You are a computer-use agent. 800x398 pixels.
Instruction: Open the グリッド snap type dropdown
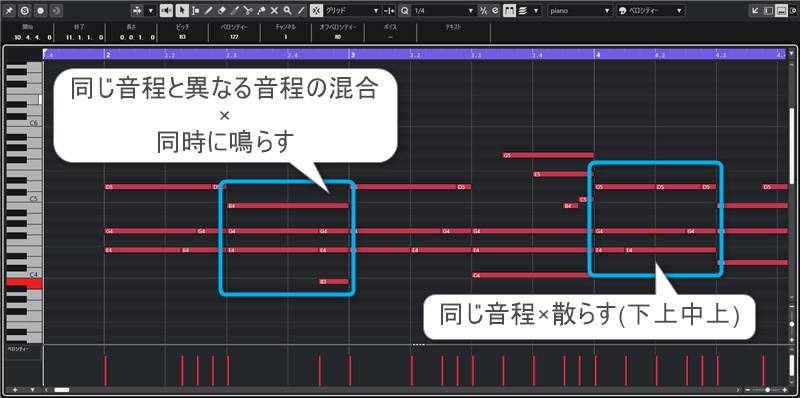(353, 10)
